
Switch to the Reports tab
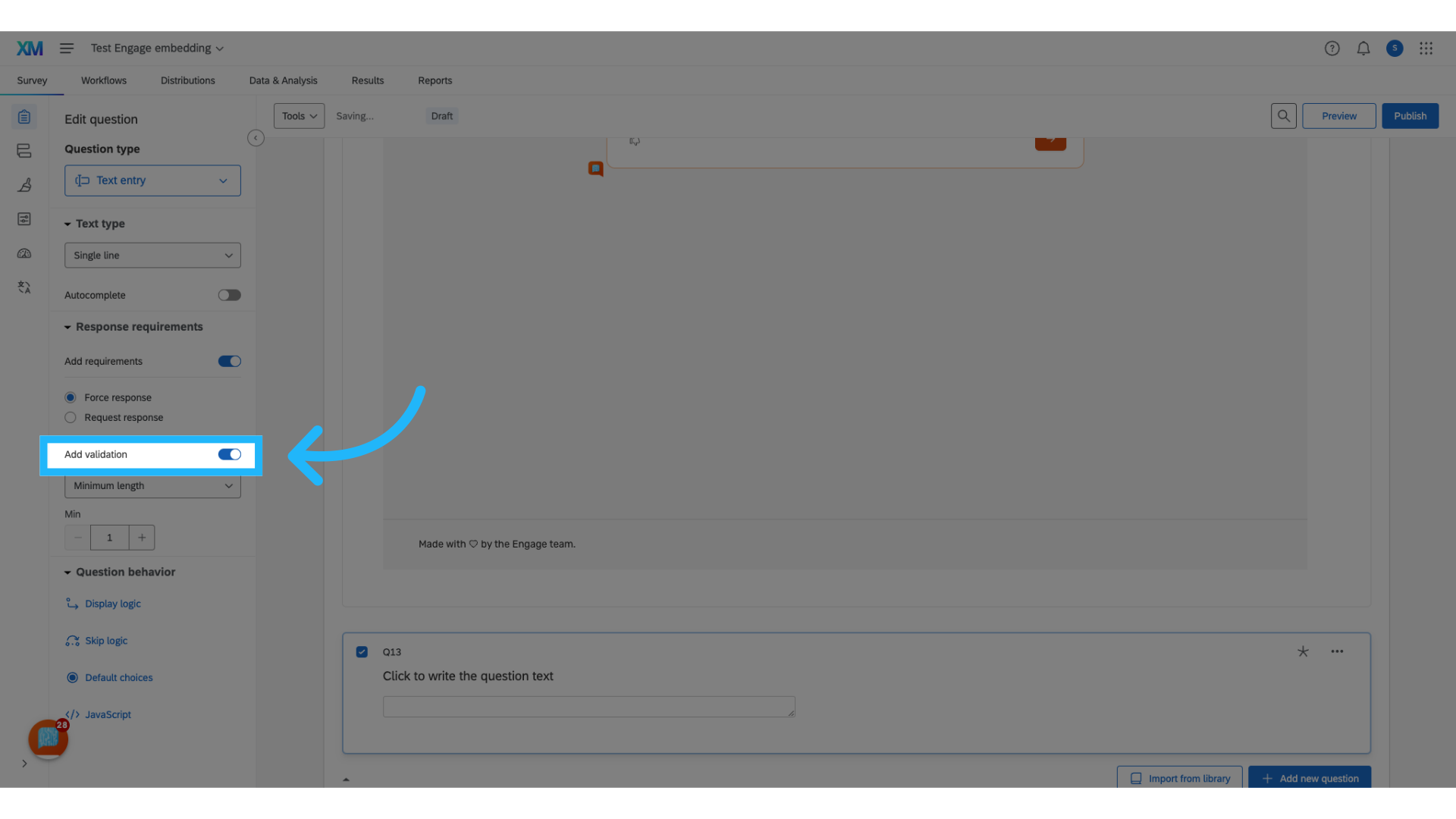click(x=435, y=80)
